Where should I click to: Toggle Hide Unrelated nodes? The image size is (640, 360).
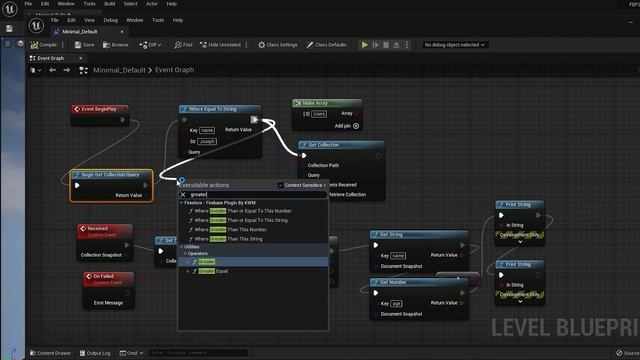pyautogui.click(x=220, y=45)
